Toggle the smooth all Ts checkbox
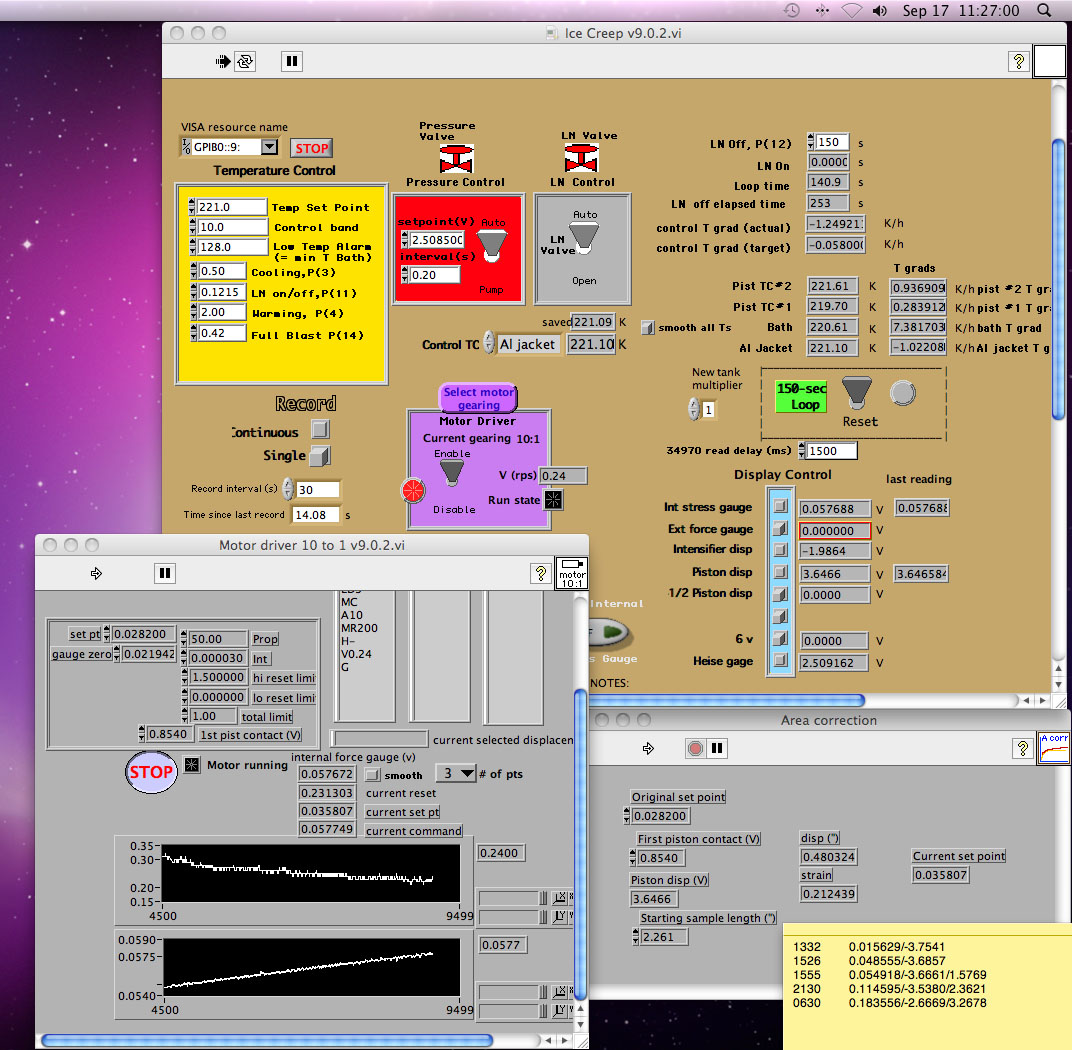Screen dimensions: 1072x1050 click(647, 328)
